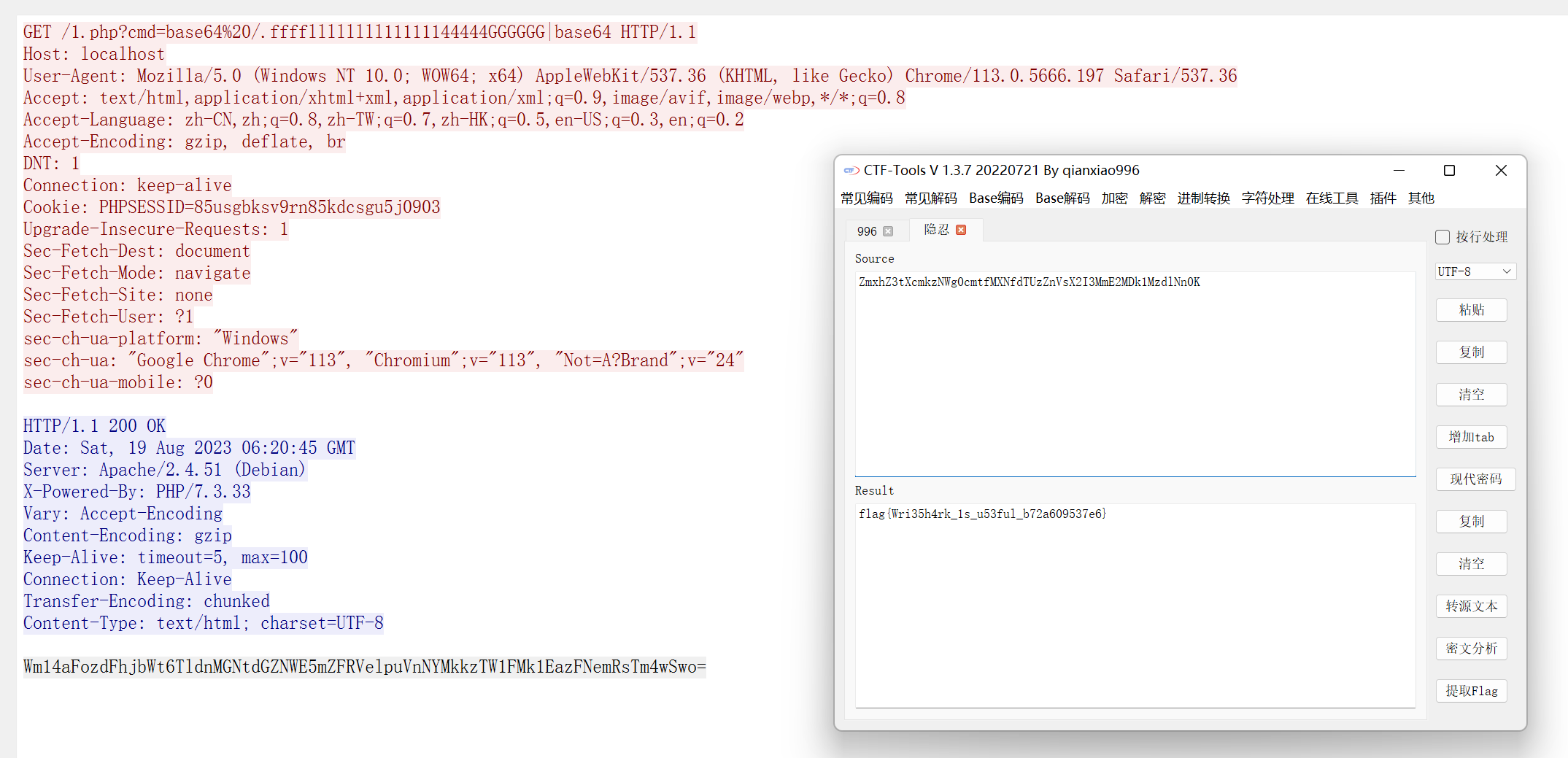Click the User-Agent header line

tap(630, 76)
